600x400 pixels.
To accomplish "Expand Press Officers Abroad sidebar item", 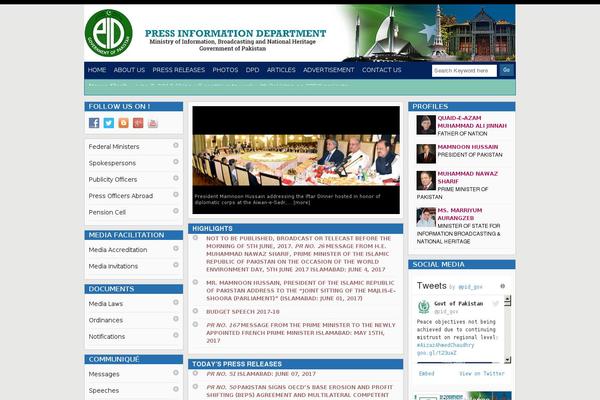I will coord(176,195).
